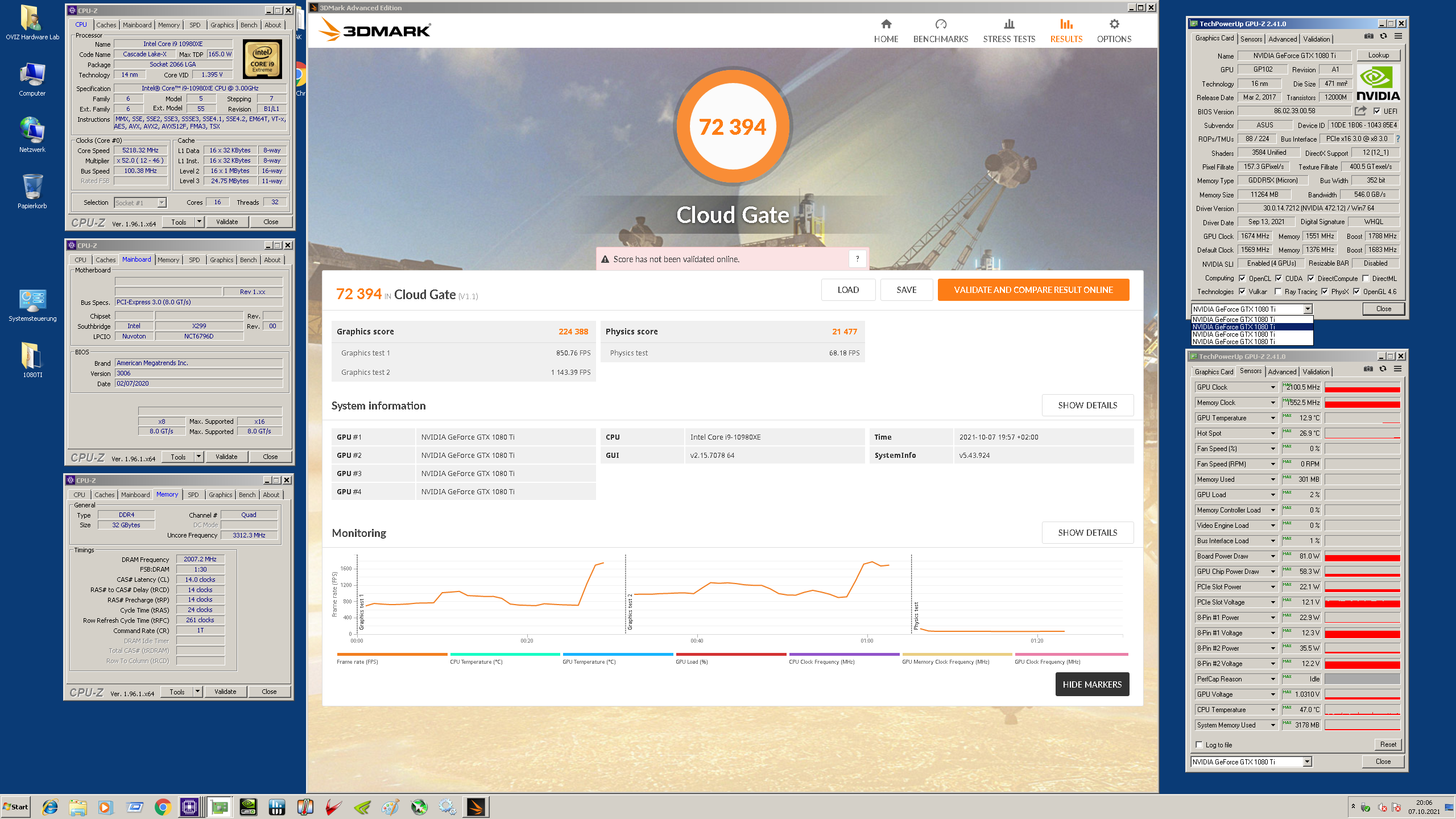Click the camera screenshot icon in GPU-Z Sensors window
Screen dimensions: 1456x819
[1368, 369]
